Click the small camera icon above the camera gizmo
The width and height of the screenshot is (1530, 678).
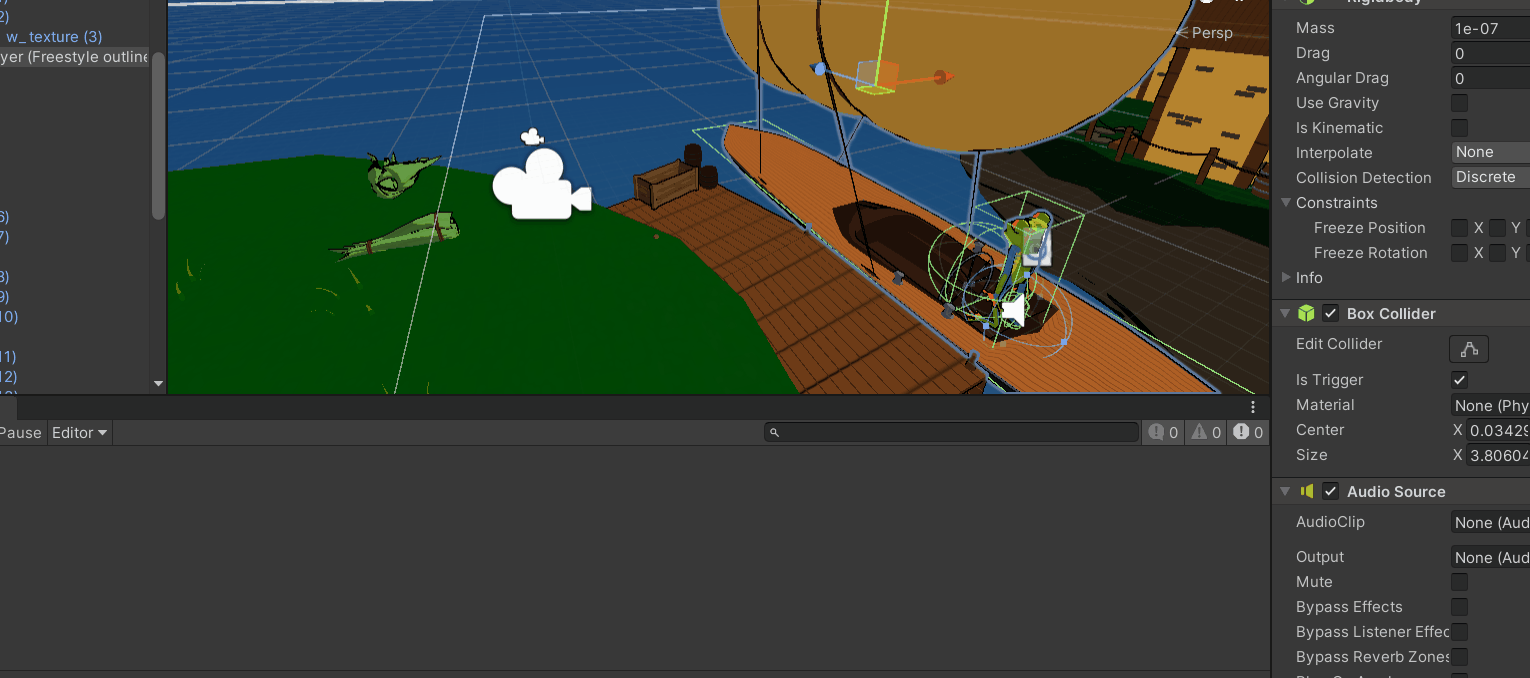point(532,137)
